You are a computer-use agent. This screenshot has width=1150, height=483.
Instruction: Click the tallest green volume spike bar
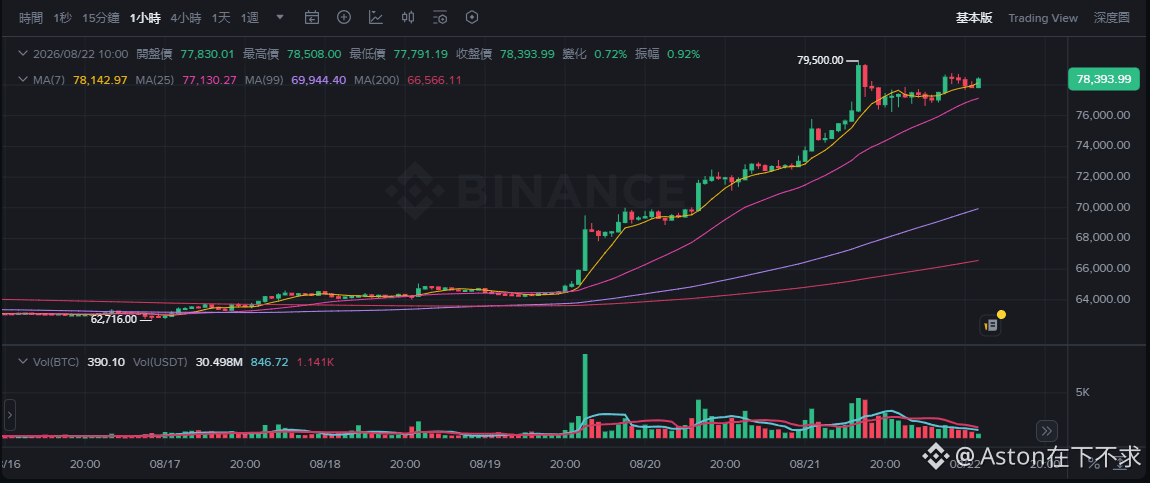click(x=585, y=396)
